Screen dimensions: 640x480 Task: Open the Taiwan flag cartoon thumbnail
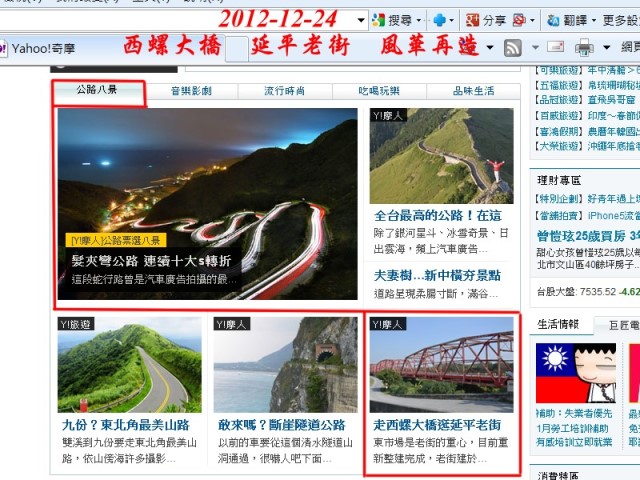576,373
